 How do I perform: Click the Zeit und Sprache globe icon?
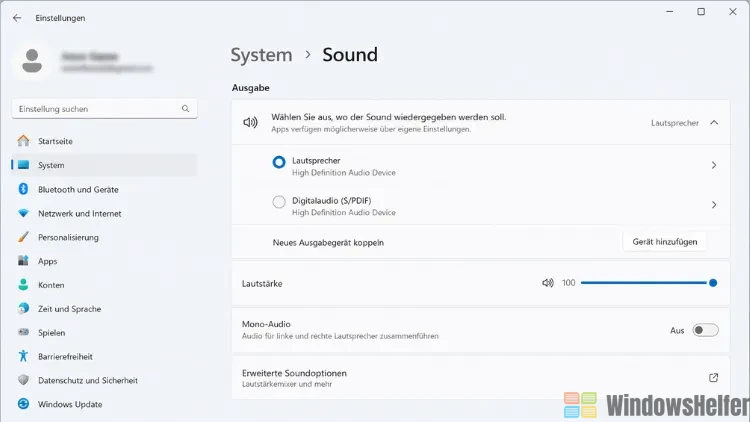point(23,309)
